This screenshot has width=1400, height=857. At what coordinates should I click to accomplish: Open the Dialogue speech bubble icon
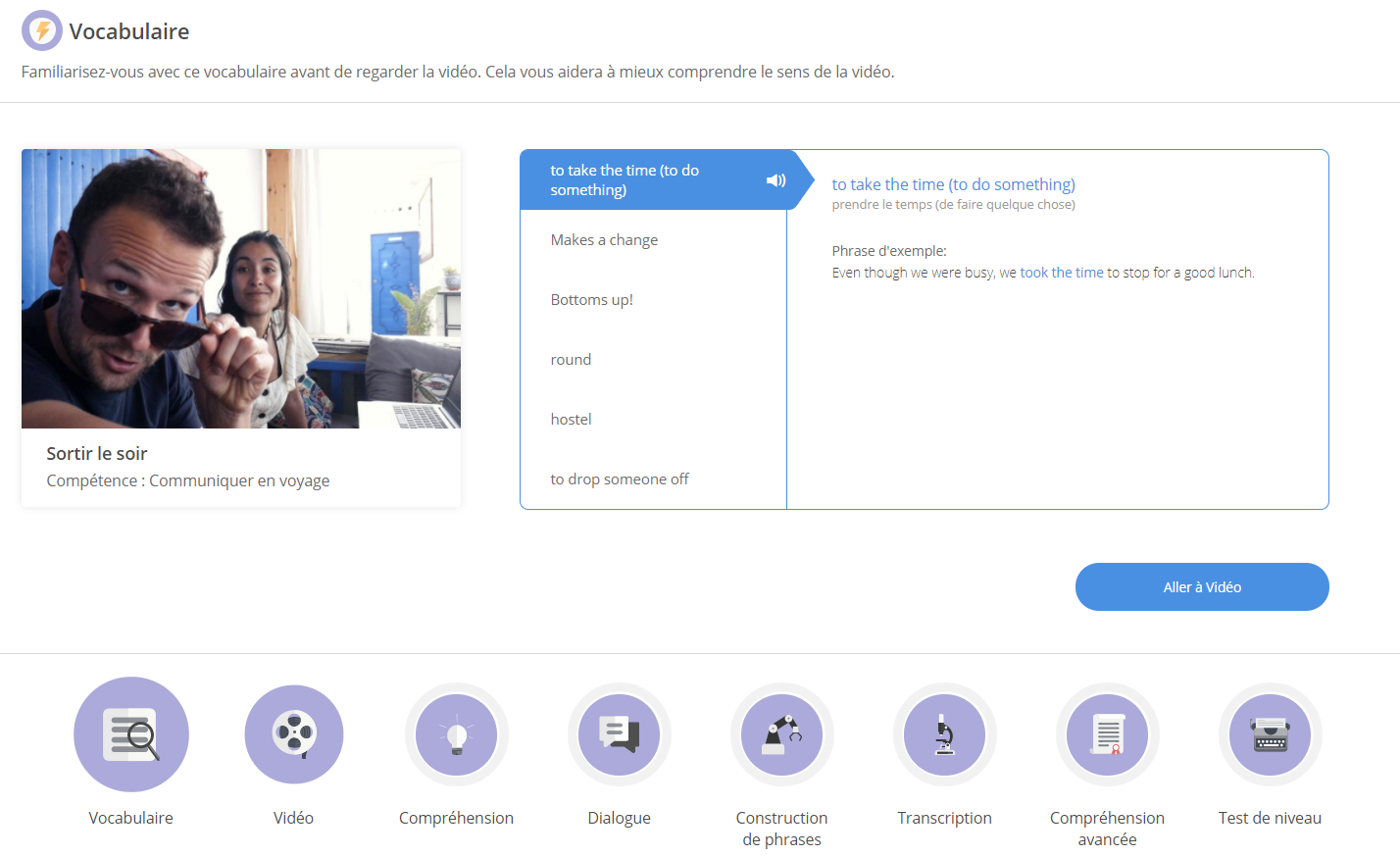click(x=620, y=734)
